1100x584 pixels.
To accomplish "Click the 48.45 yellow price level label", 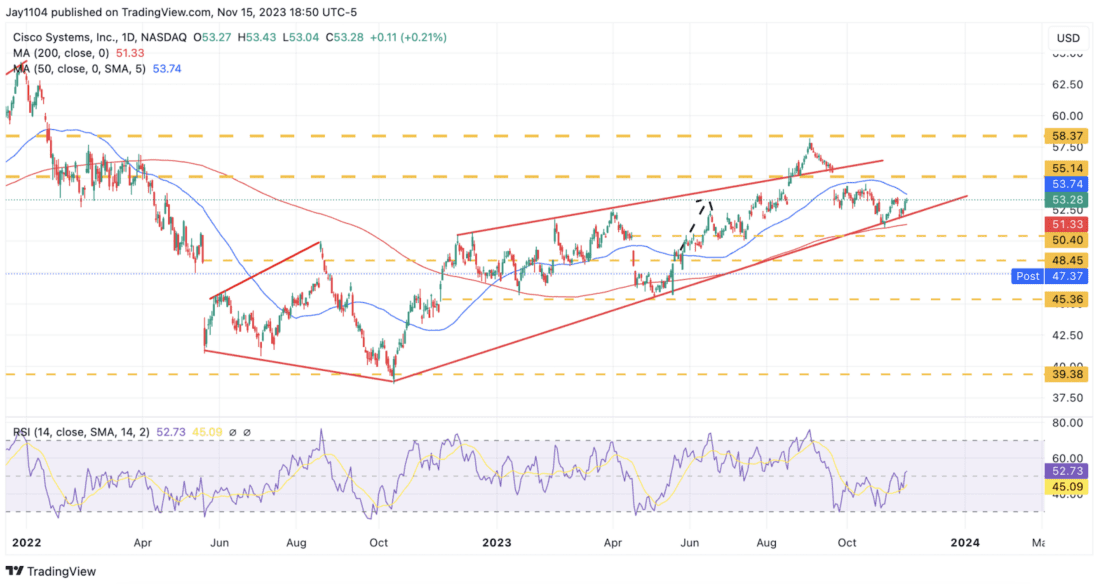I will point(1067,260).
